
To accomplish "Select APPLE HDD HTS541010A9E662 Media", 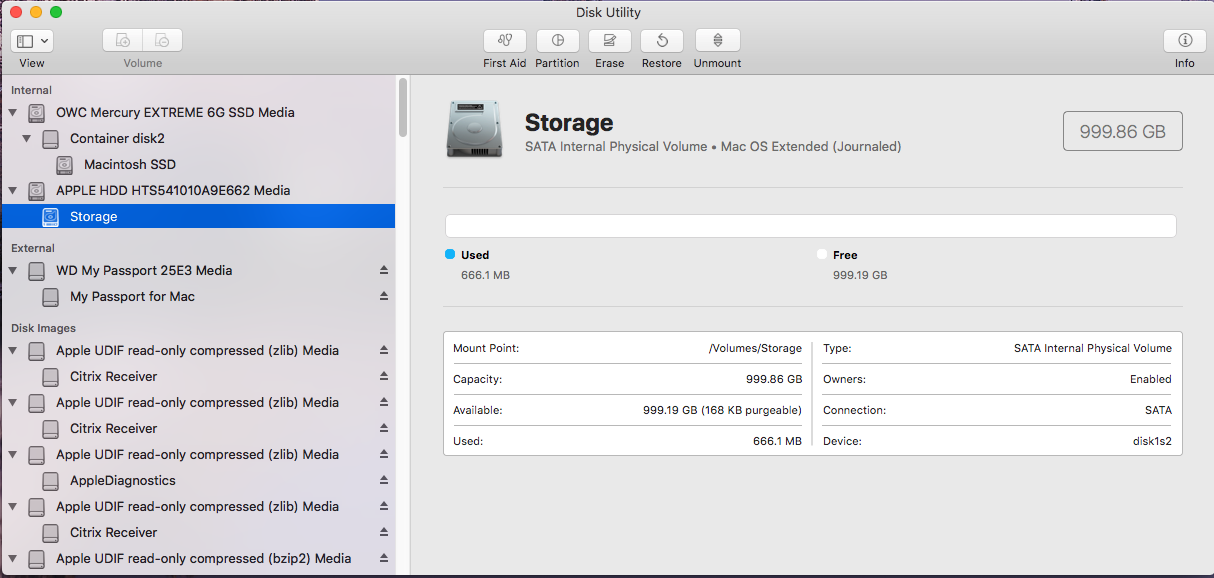I will (x=173, y=191).
